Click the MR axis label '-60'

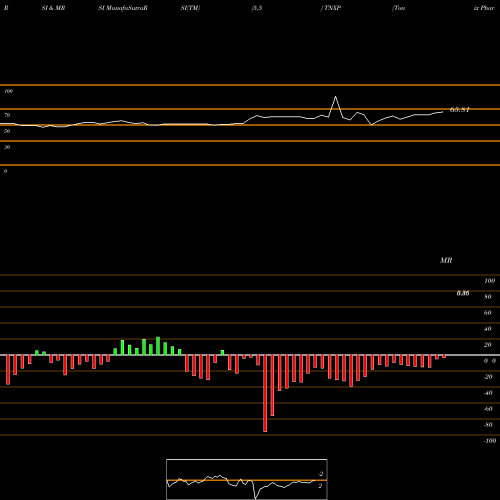click(x=488, y=409)
